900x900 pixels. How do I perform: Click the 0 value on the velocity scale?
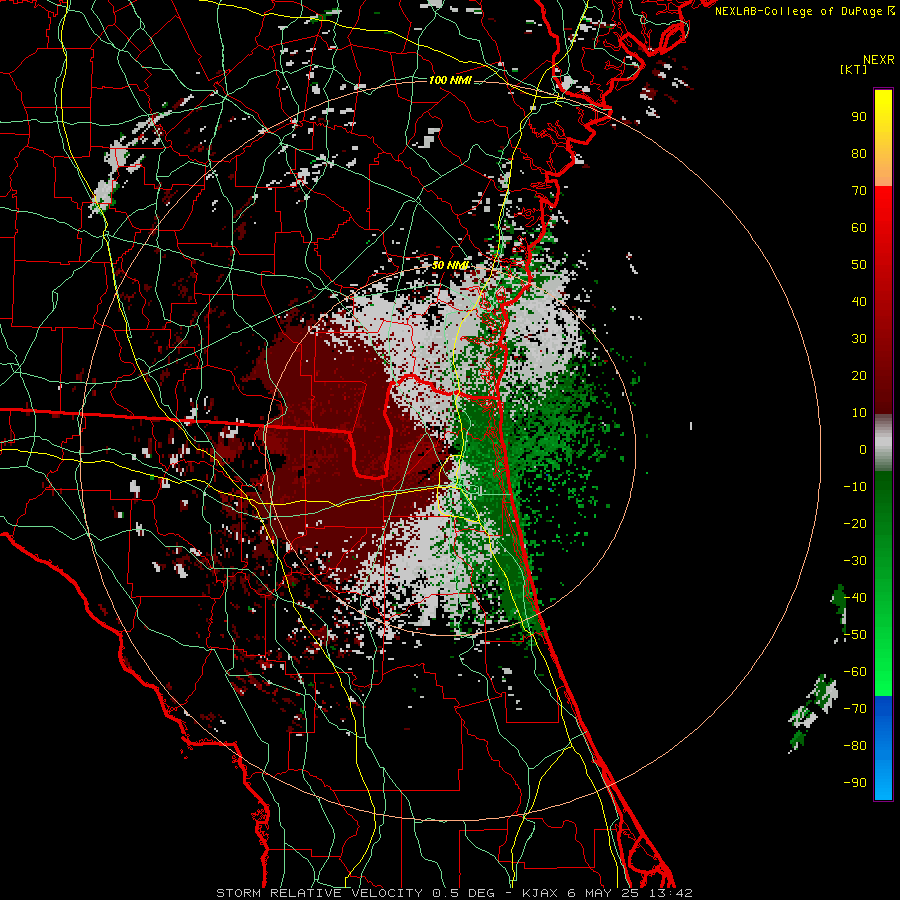[x=863, y=449]
